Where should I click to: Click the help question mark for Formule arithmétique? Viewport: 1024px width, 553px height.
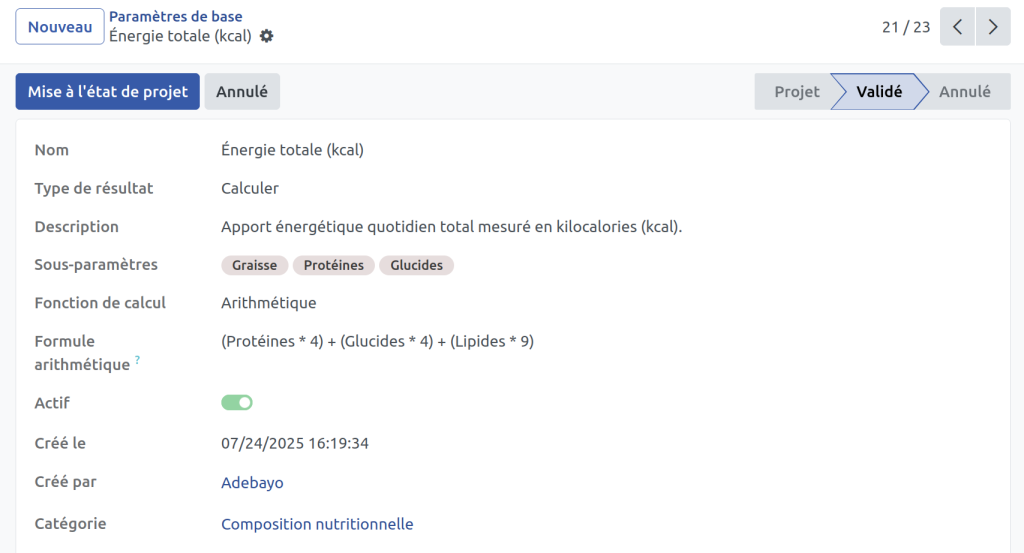tap(137, 359)
